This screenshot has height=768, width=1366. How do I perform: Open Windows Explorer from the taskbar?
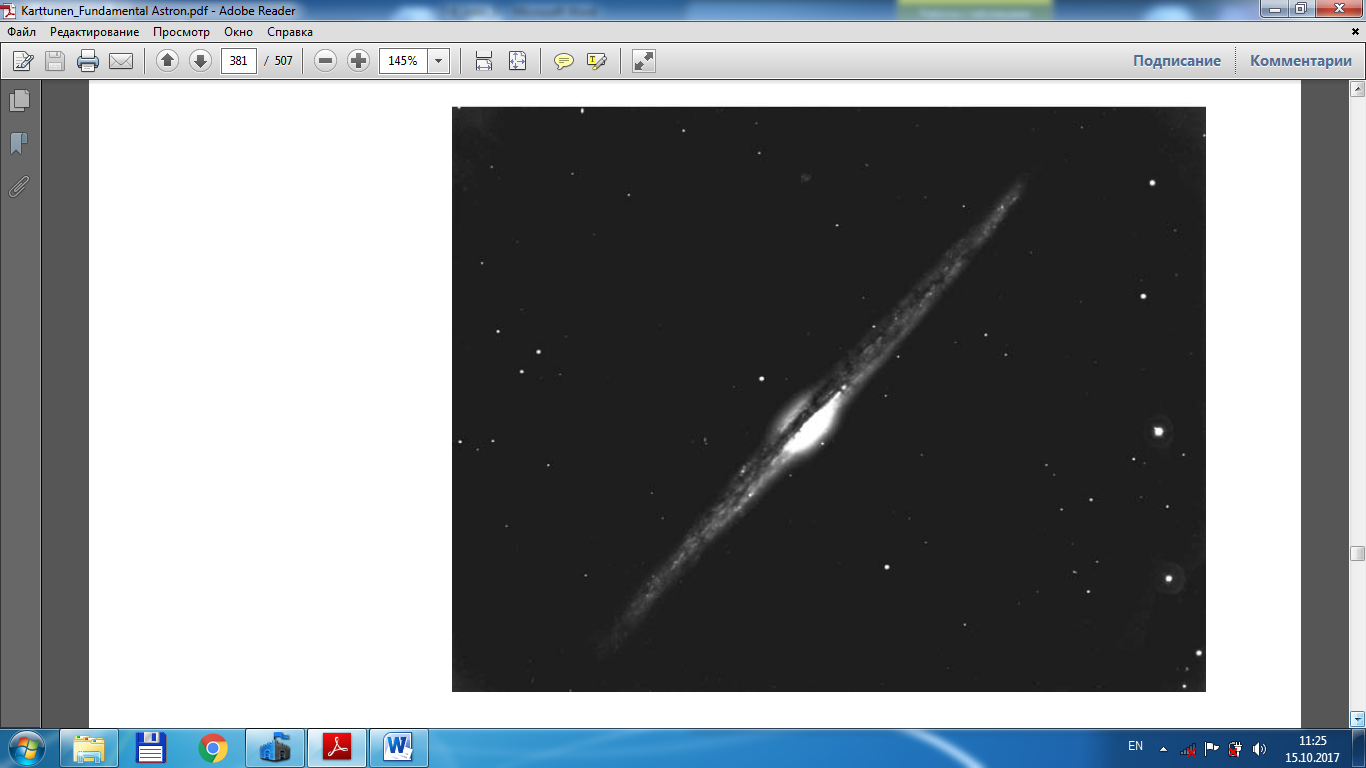coord(89,748)
